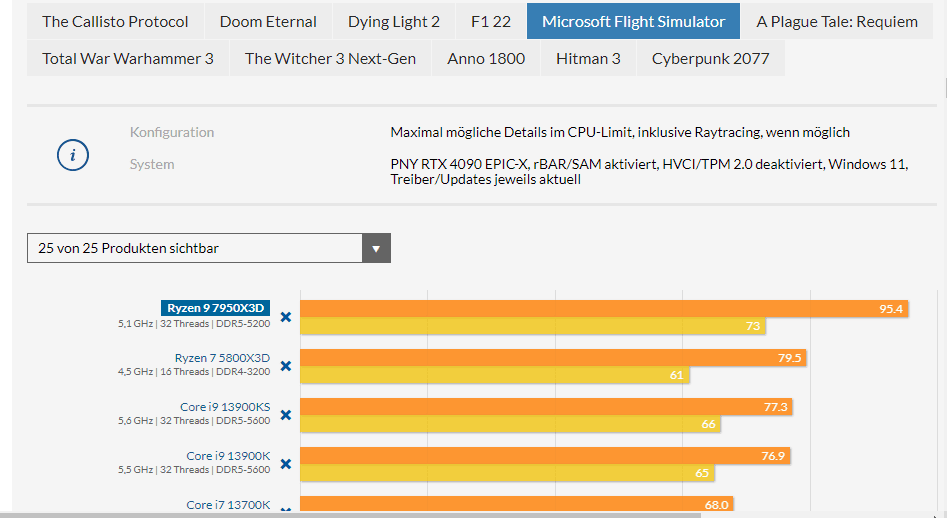Viewport: 947px width, 518px height.
Task: Click the dropdown arrow of product filter
Action: [x=376, y=248]
